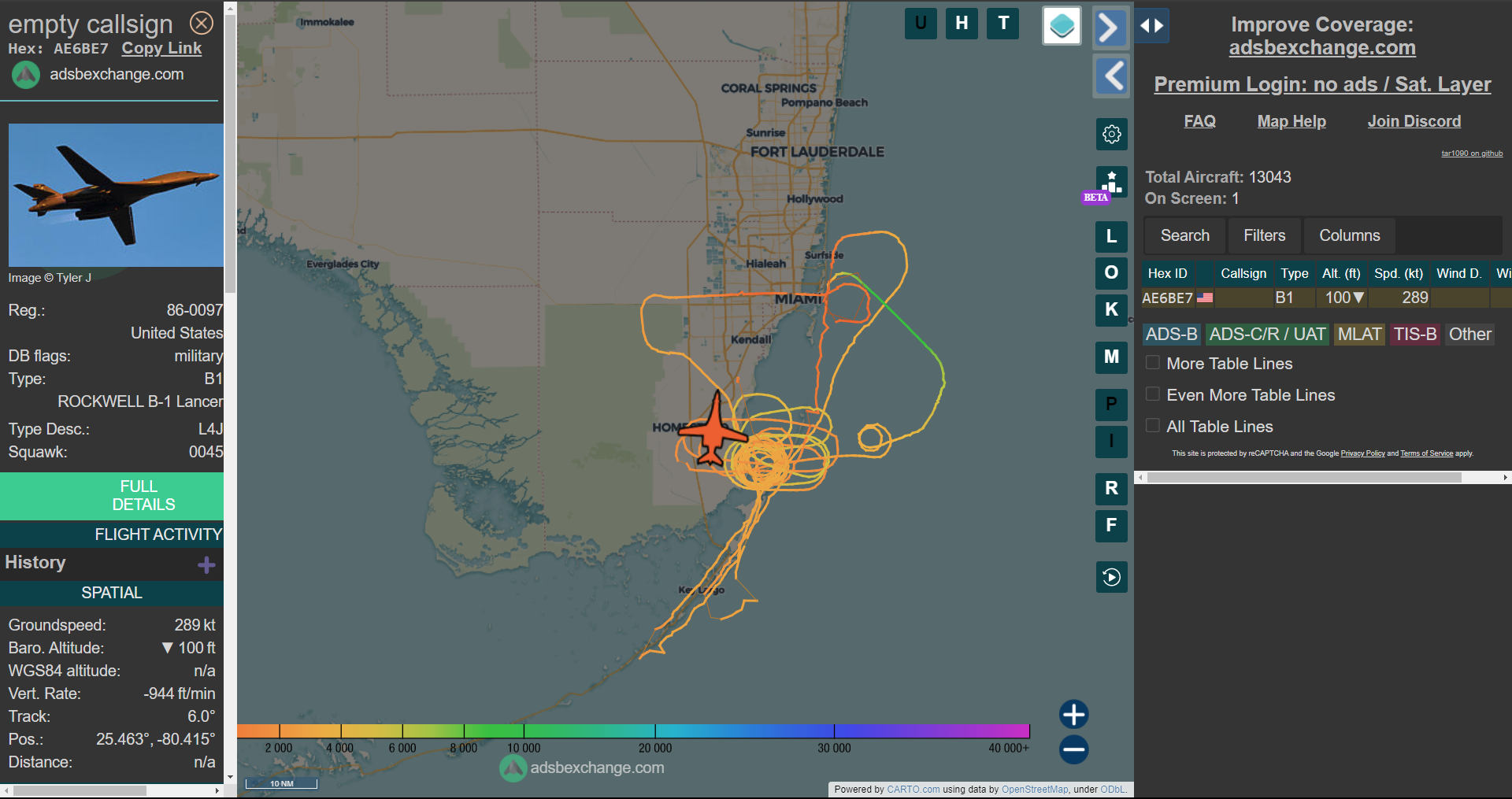
Task: Copy link for hex AE6BE7
Action: (x=161, y=48)
